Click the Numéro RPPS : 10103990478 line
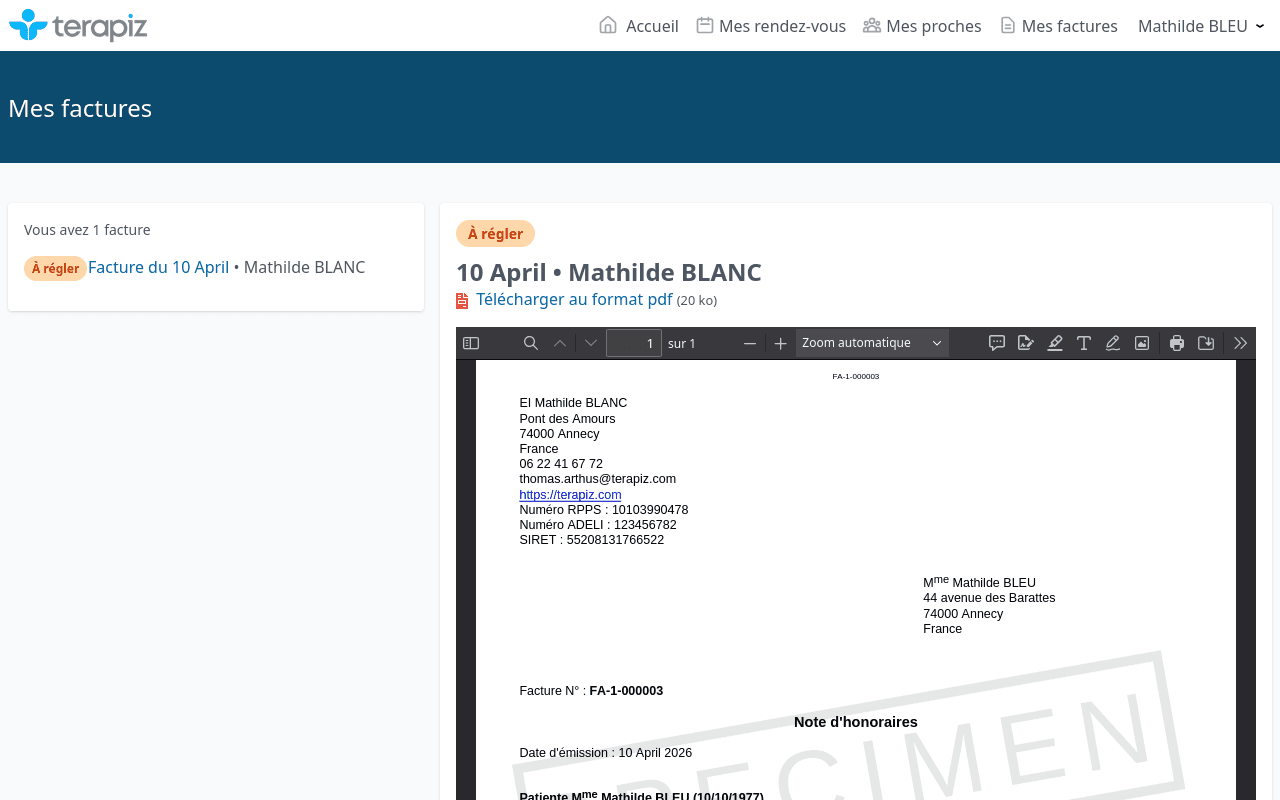Viewport: 1280px width, 800px height. pos(603,510)
